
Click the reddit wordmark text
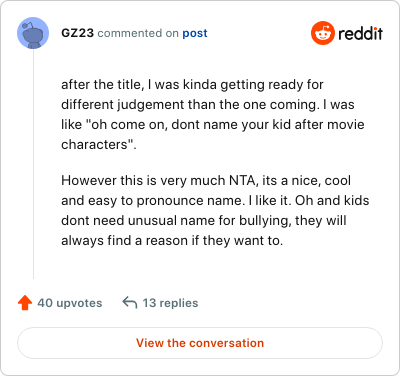[x=360, y=33]
